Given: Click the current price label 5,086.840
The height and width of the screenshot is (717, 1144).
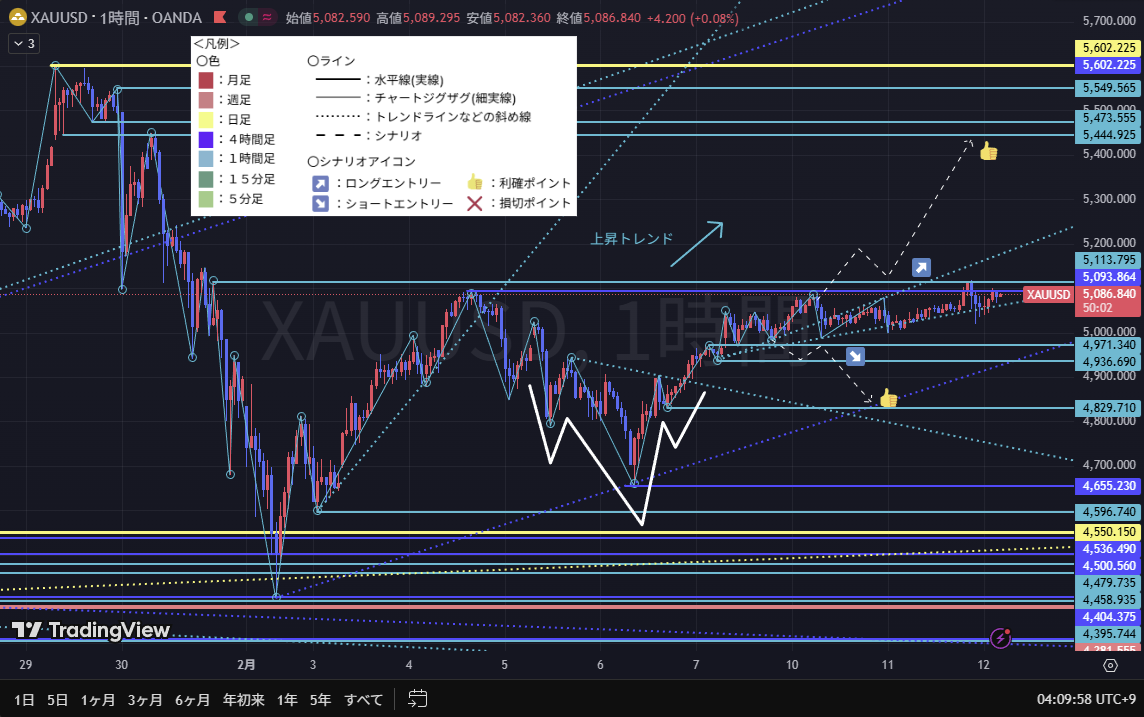Looking at the screenshot, I should 1106,294.
